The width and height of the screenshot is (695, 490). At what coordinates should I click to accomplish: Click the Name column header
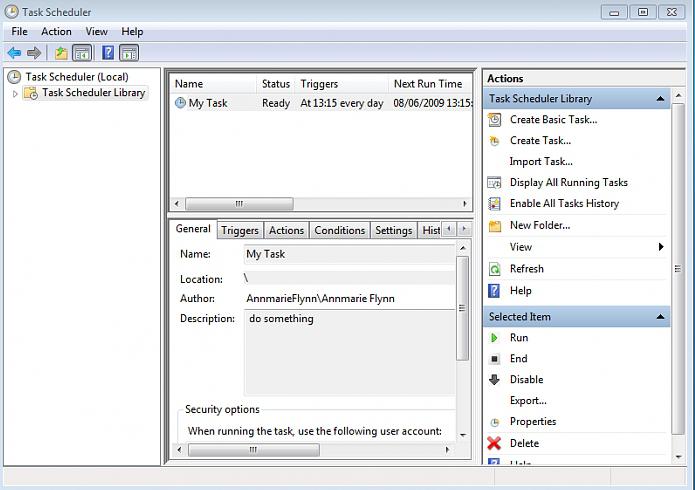click(x=213, y=84)
